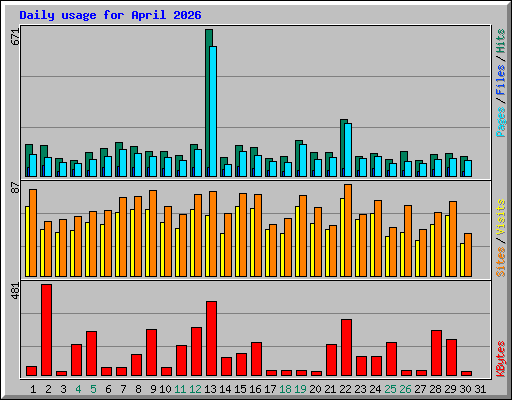This screenshot has height=400, width=512.
Task: Click day label 22 on the axis
Action: pyautogui.click(x=345, y=389)
